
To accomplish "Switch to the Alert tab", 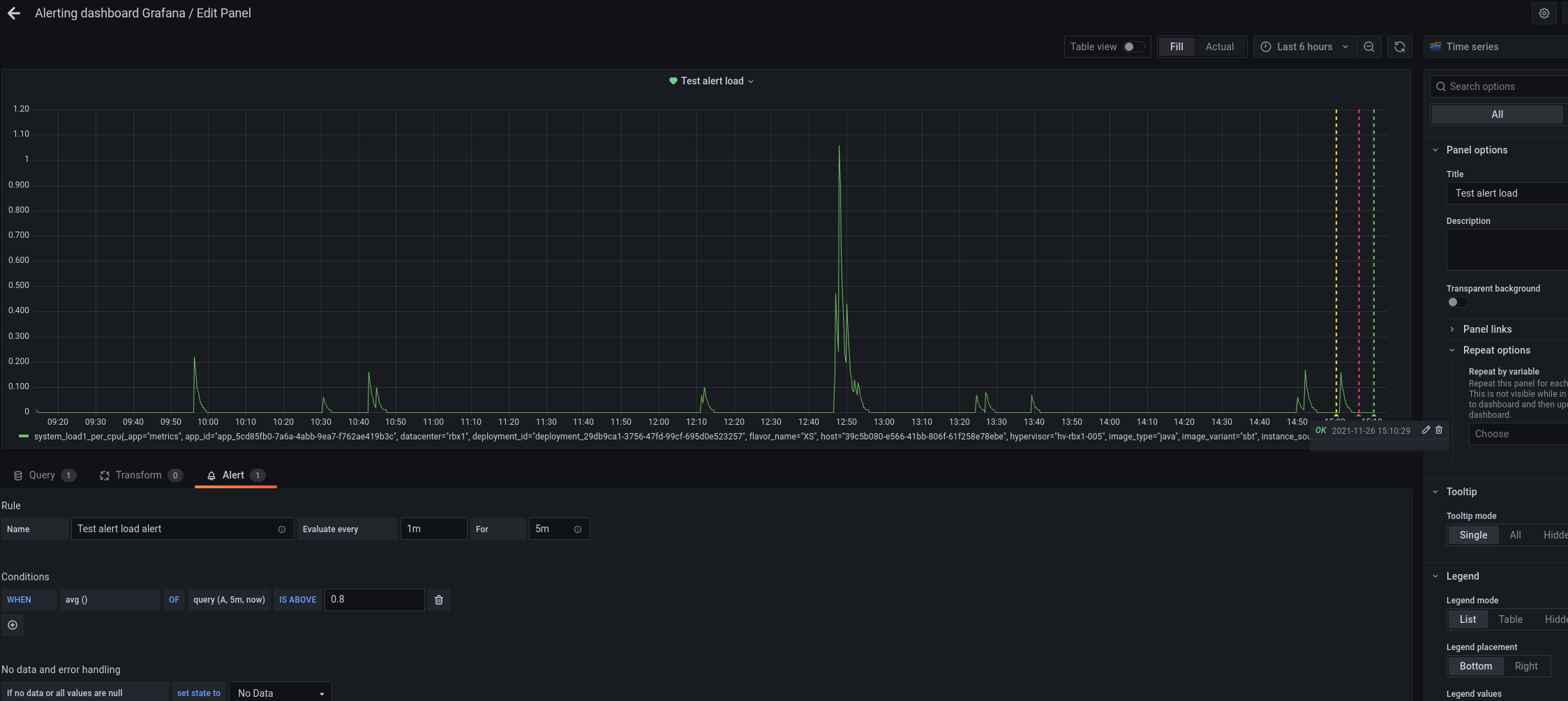I will [236, 475].
